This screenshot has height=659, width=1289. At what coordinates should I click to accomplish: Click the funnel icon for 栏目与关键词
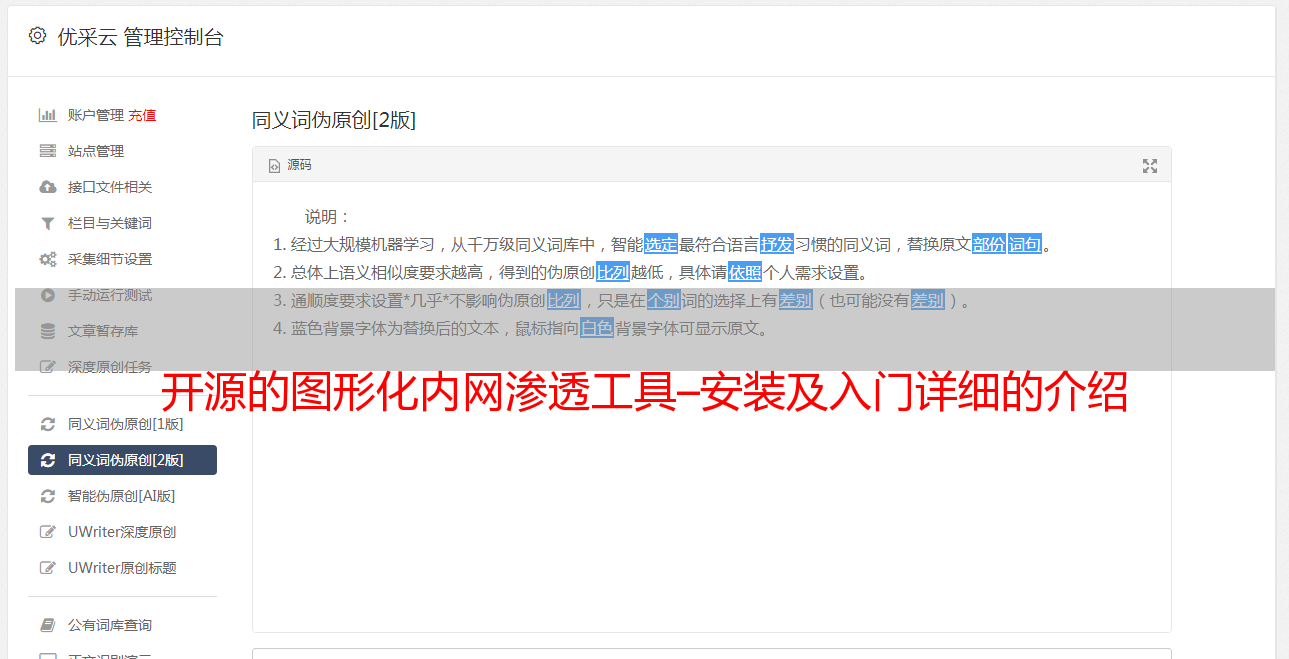coord(47,223)
